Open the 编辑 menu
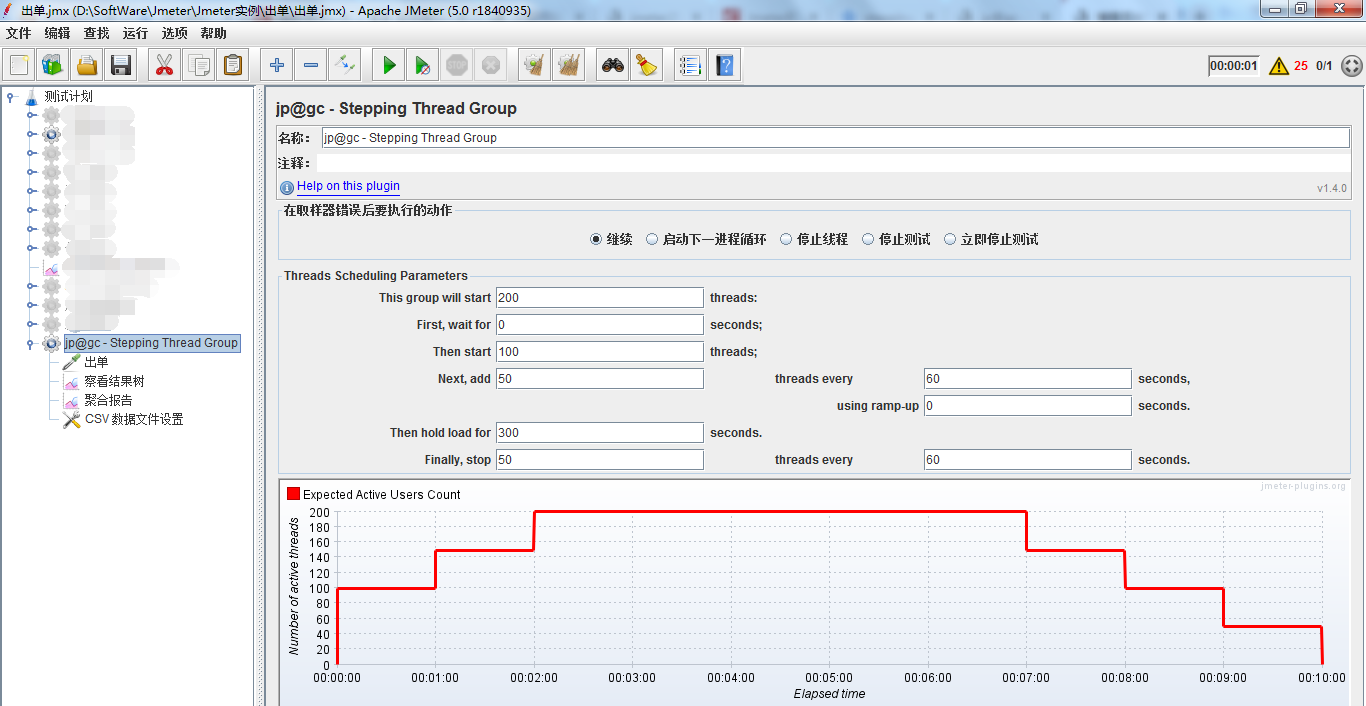This screenshot has height=706, width=1366. pos(57,33)
